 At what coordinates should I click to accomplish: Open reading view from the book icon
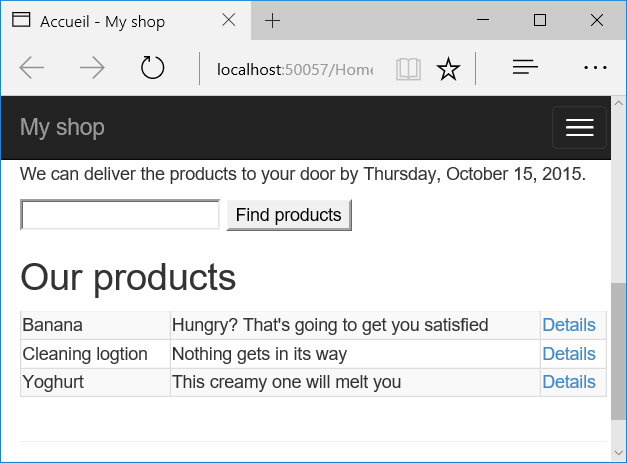coord(407,69)
